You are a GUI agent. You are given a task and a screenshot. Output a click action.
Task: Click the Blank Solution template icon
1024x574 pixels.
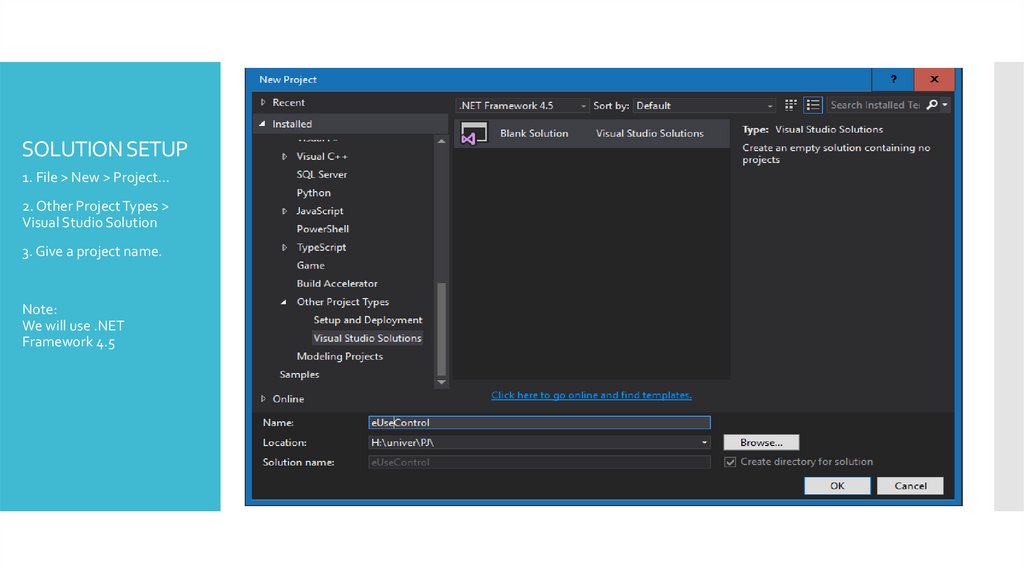473,133
